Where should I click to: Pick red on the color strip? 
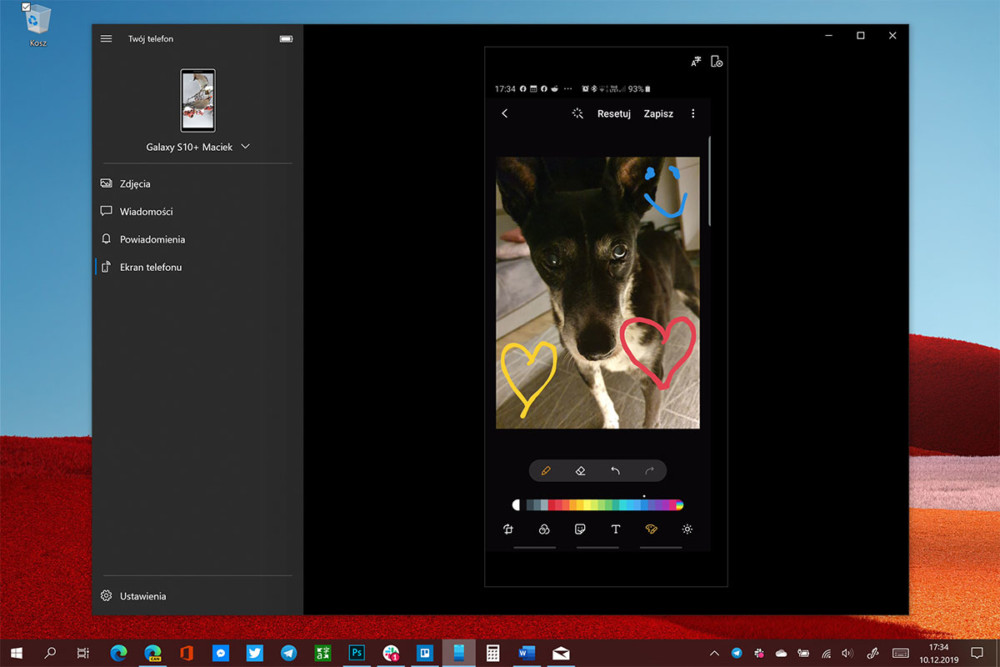pos(554,505)
